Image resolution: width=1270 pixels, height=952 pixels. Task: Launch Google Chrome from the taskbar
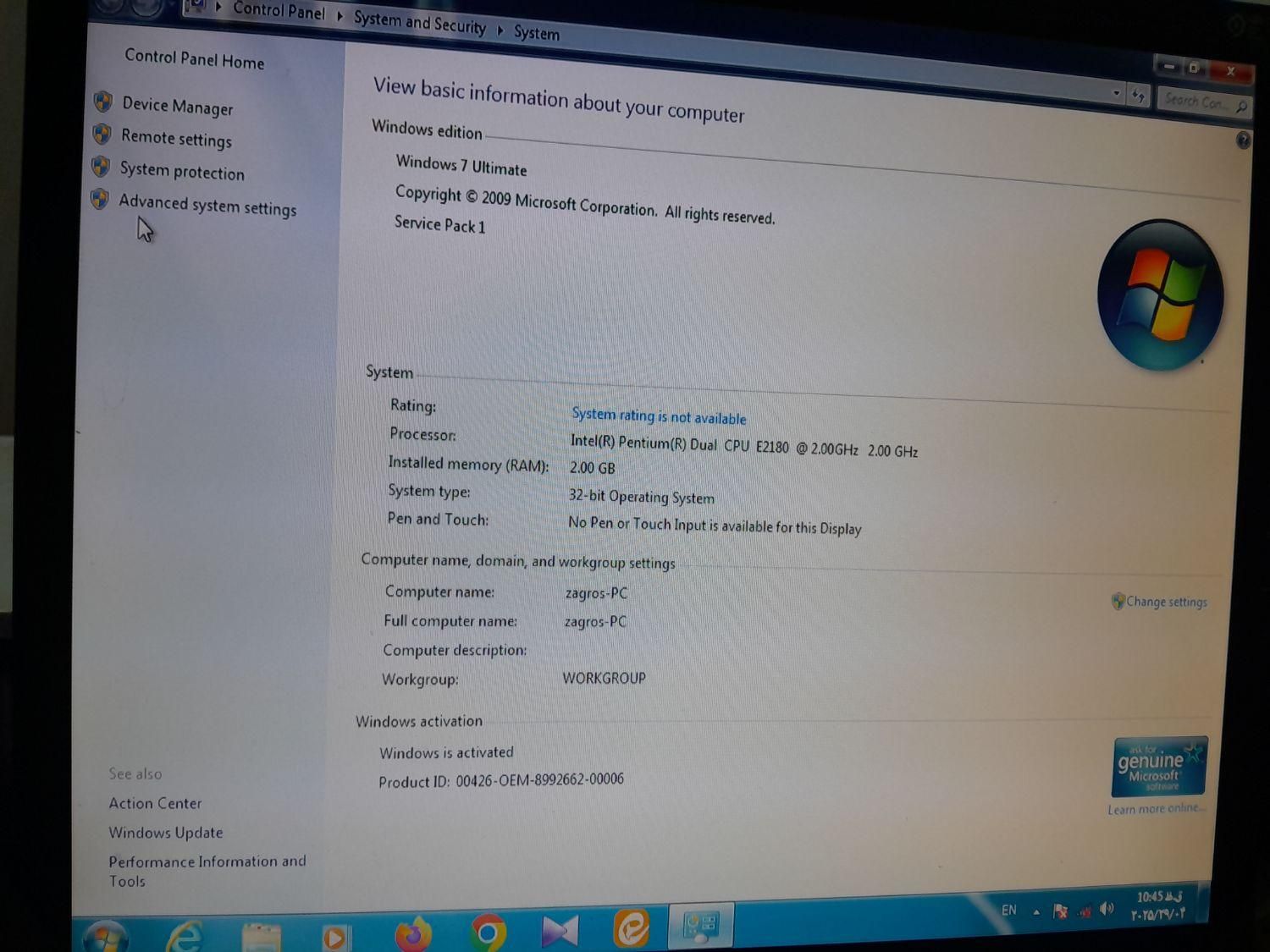click(x=488, y=932)
